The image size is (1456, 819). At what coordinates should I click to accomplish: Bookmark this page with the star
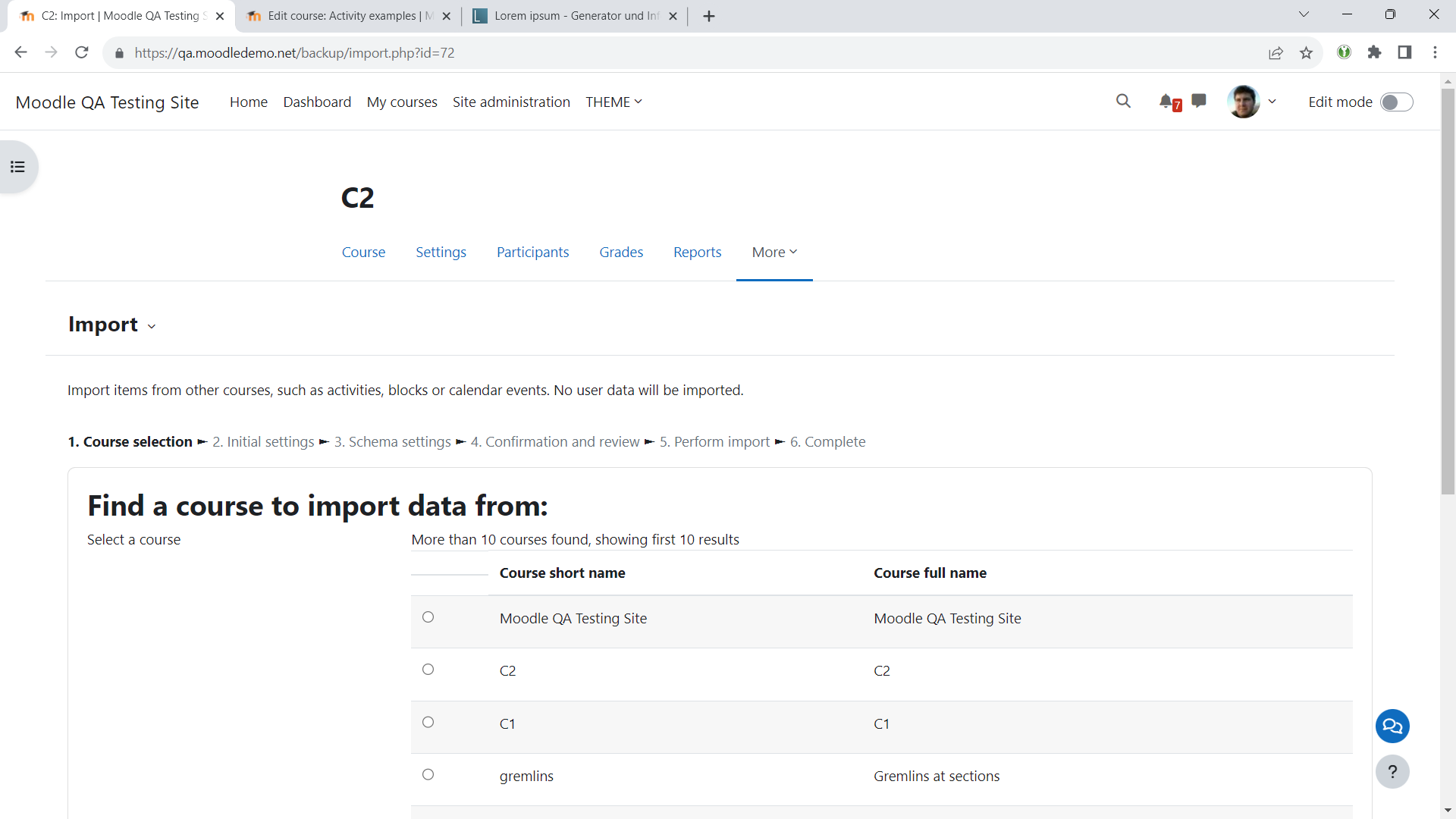click(x=1306, y=53)
